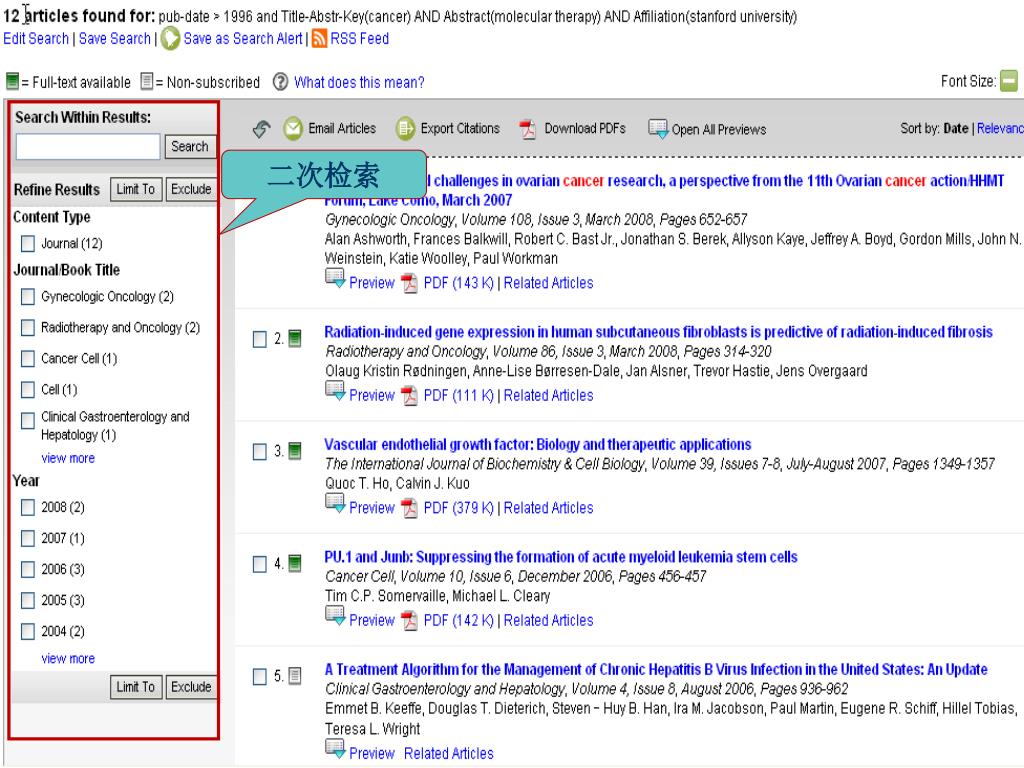Check the Gynecologic Oncology (2) filter

coord(28,297)
